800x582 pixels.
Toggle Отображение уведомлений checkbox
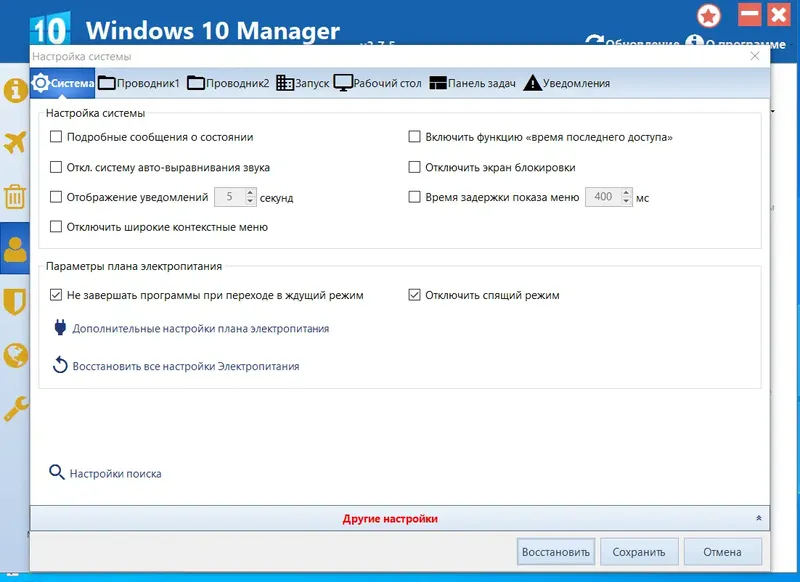click(56, 197)
